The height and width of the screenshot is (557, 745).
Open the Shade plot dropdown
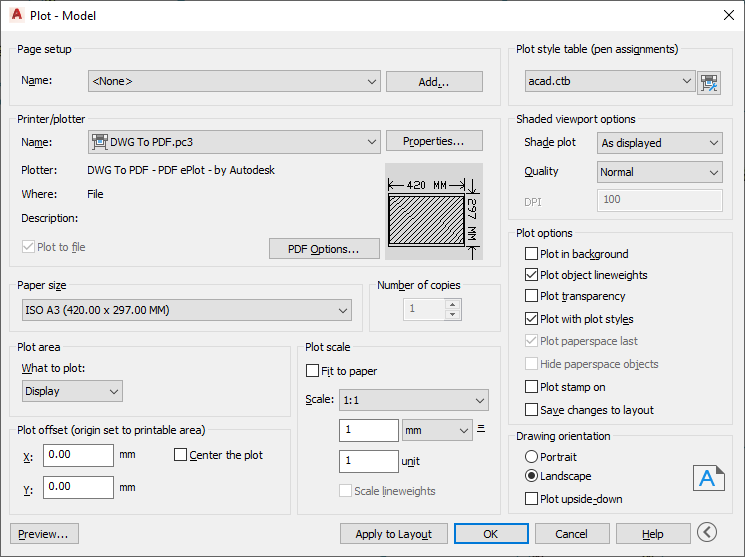tap(659, 143)
